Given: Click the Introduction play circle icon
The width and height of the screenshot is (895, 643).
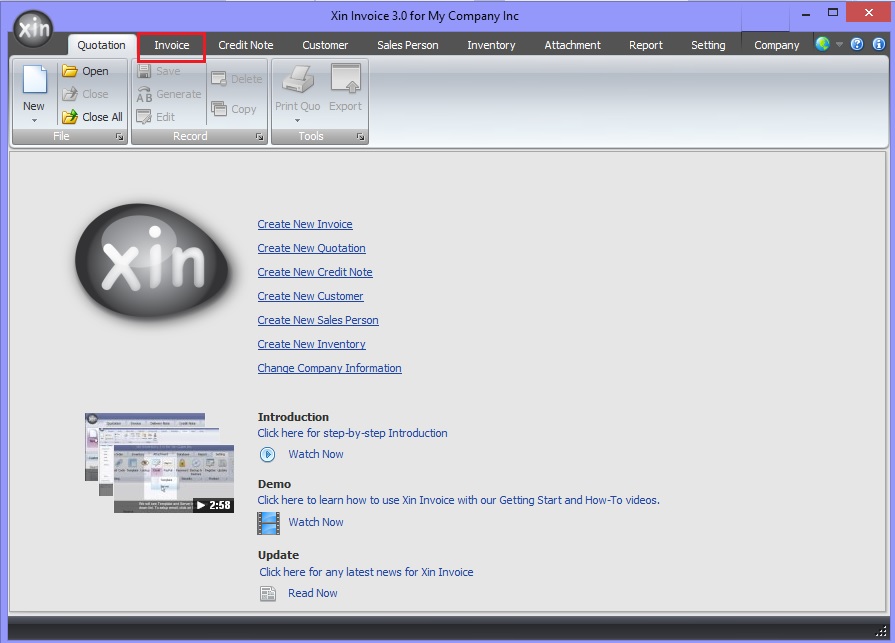Looking at the screenshot, I should tap(267, 454).
